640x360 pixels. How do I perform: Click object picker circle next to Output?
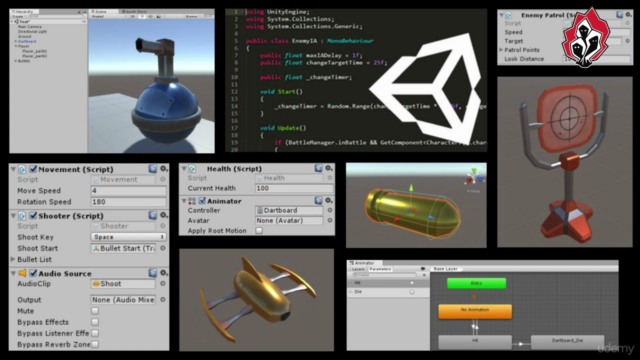click(x=162, y=300)
